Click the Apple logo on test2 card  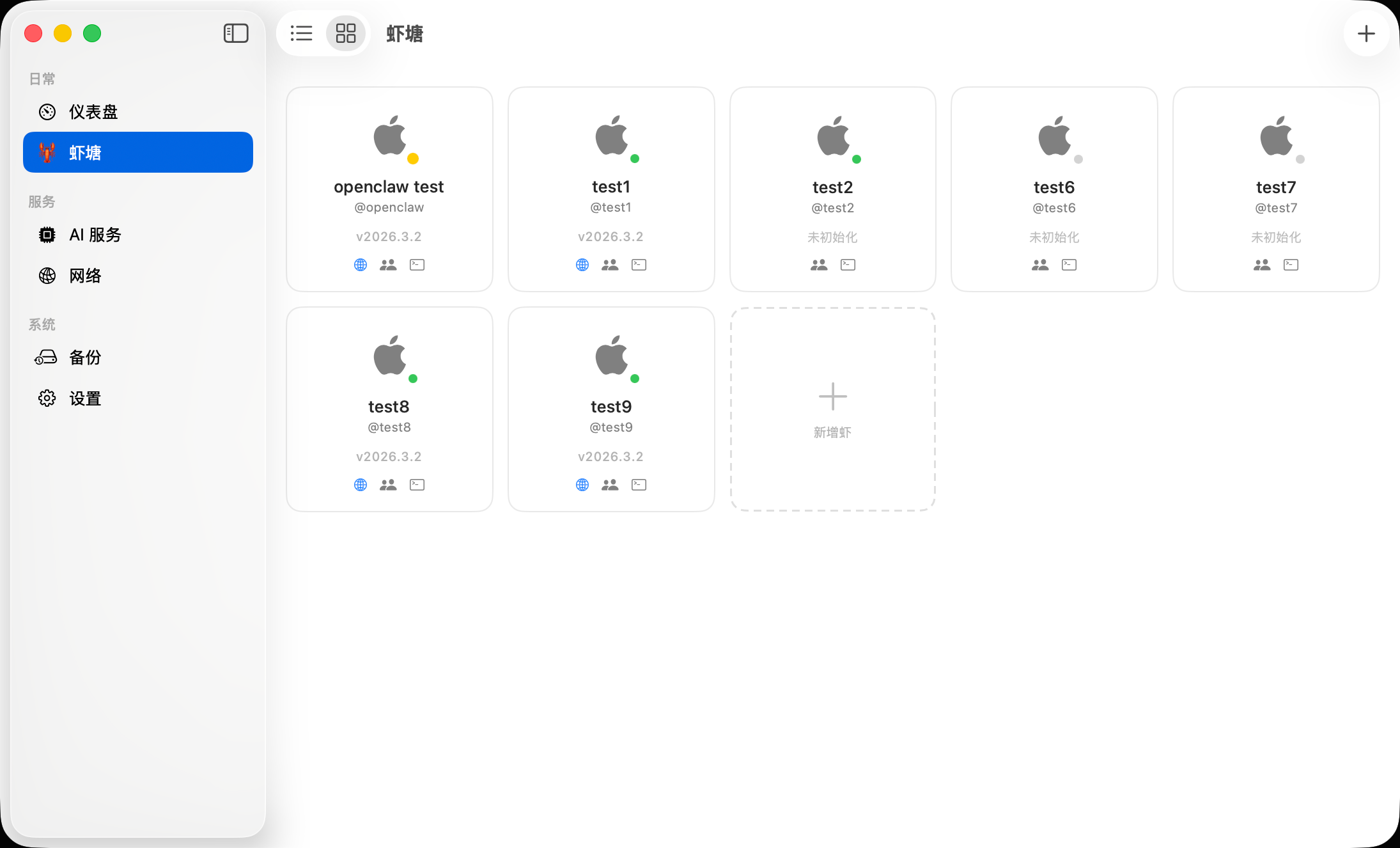pos(833,136)
